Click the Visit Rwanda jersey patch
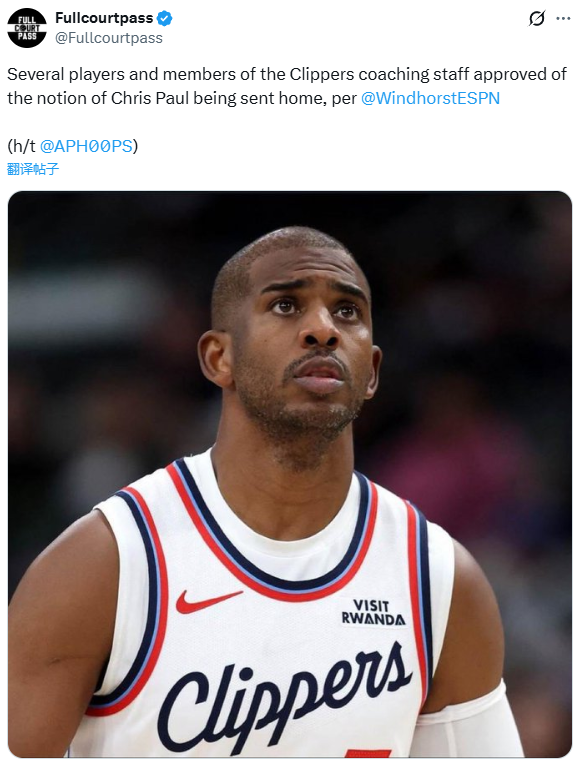 pos(373,612)
